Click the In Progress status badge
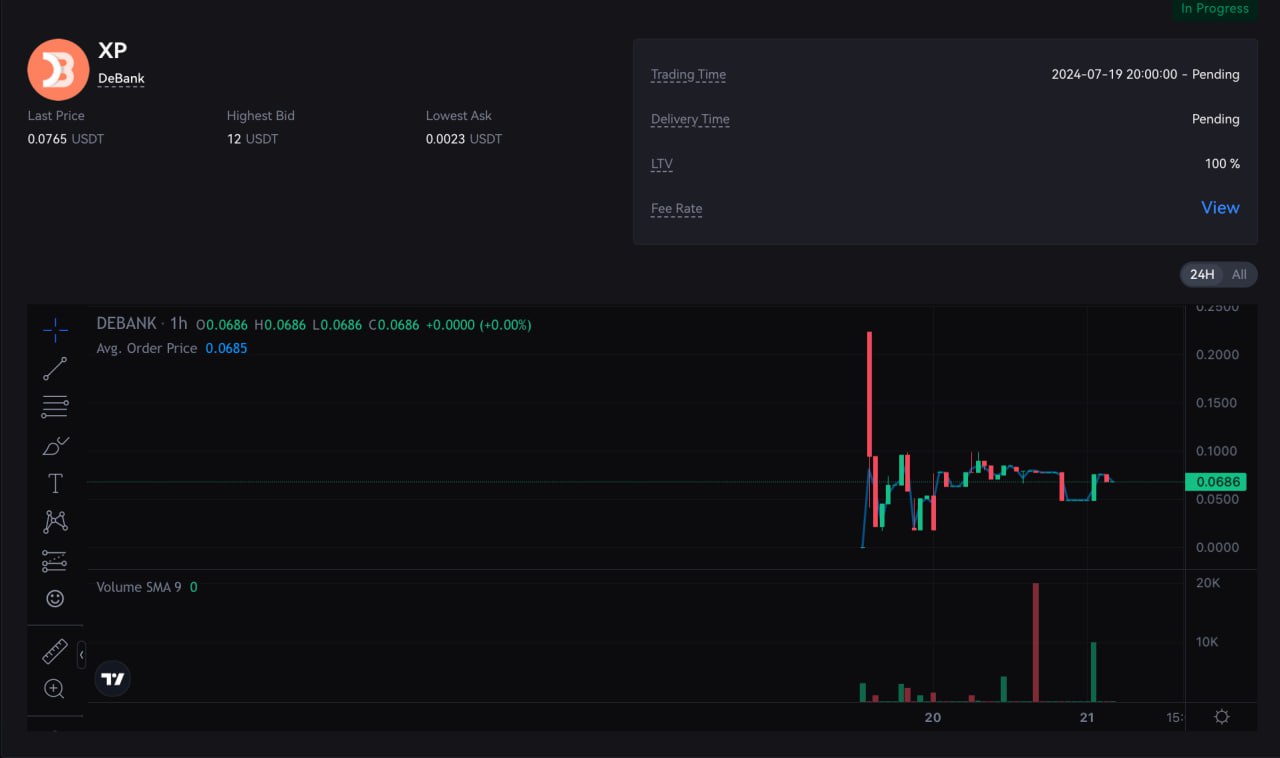This screenshot has height=758, width=1280. click(x=1215, y=9)
